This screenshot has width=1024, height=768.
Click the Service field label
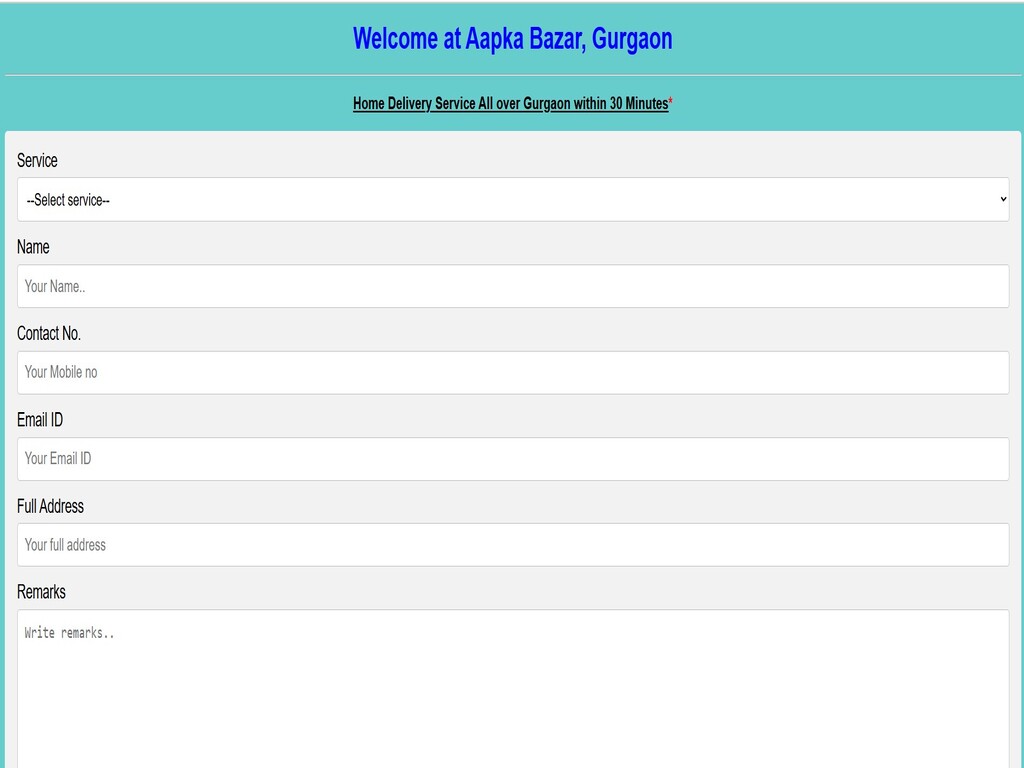click(37, 161)
